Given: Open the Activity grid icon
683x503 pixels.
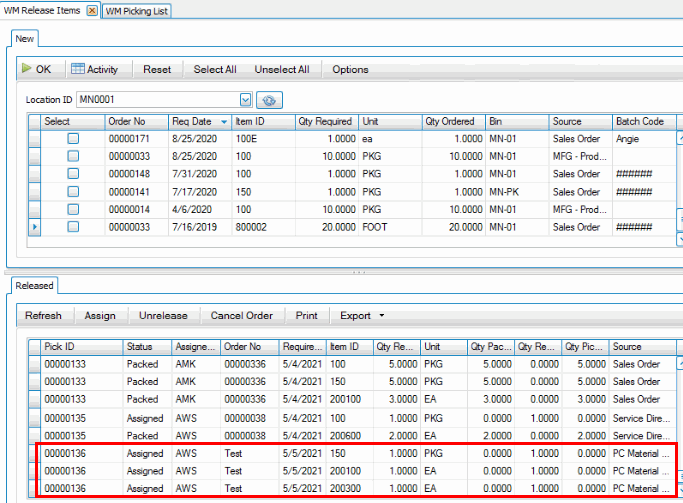Looking at the screenshot, I should click(78, 69).
